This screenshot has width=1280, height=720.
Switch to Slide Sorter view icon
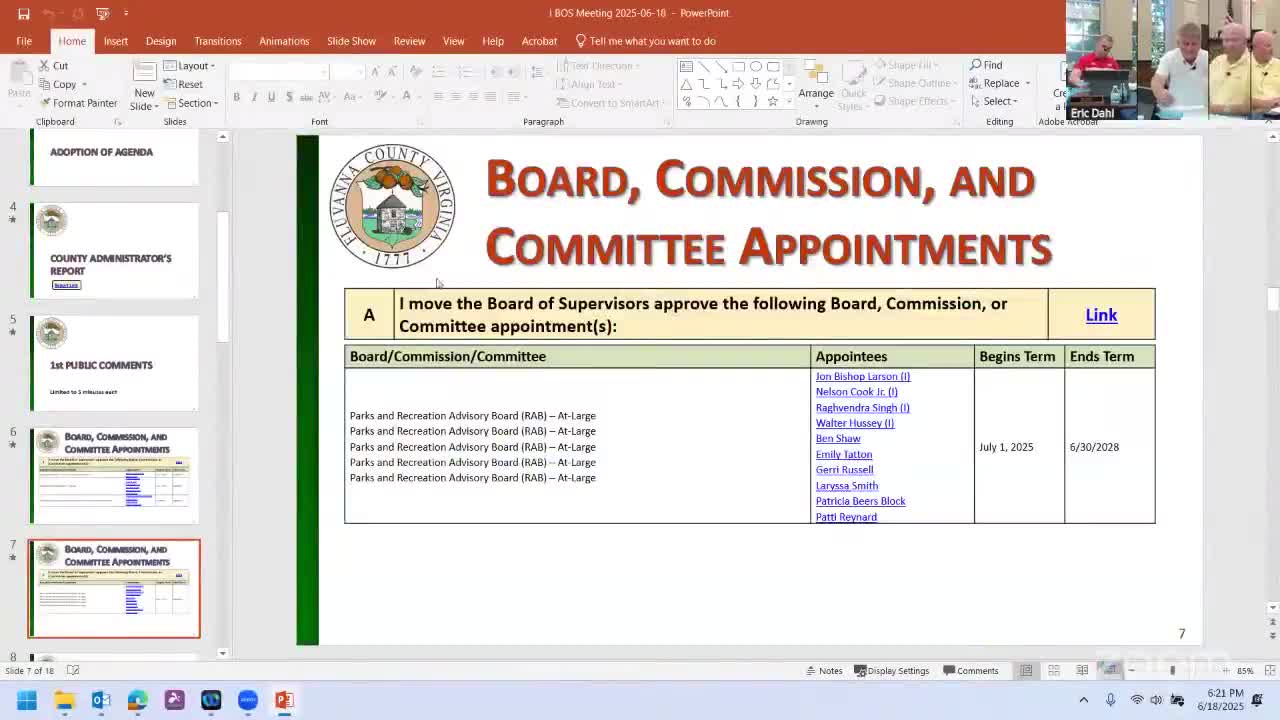(x=1054, y=671)
